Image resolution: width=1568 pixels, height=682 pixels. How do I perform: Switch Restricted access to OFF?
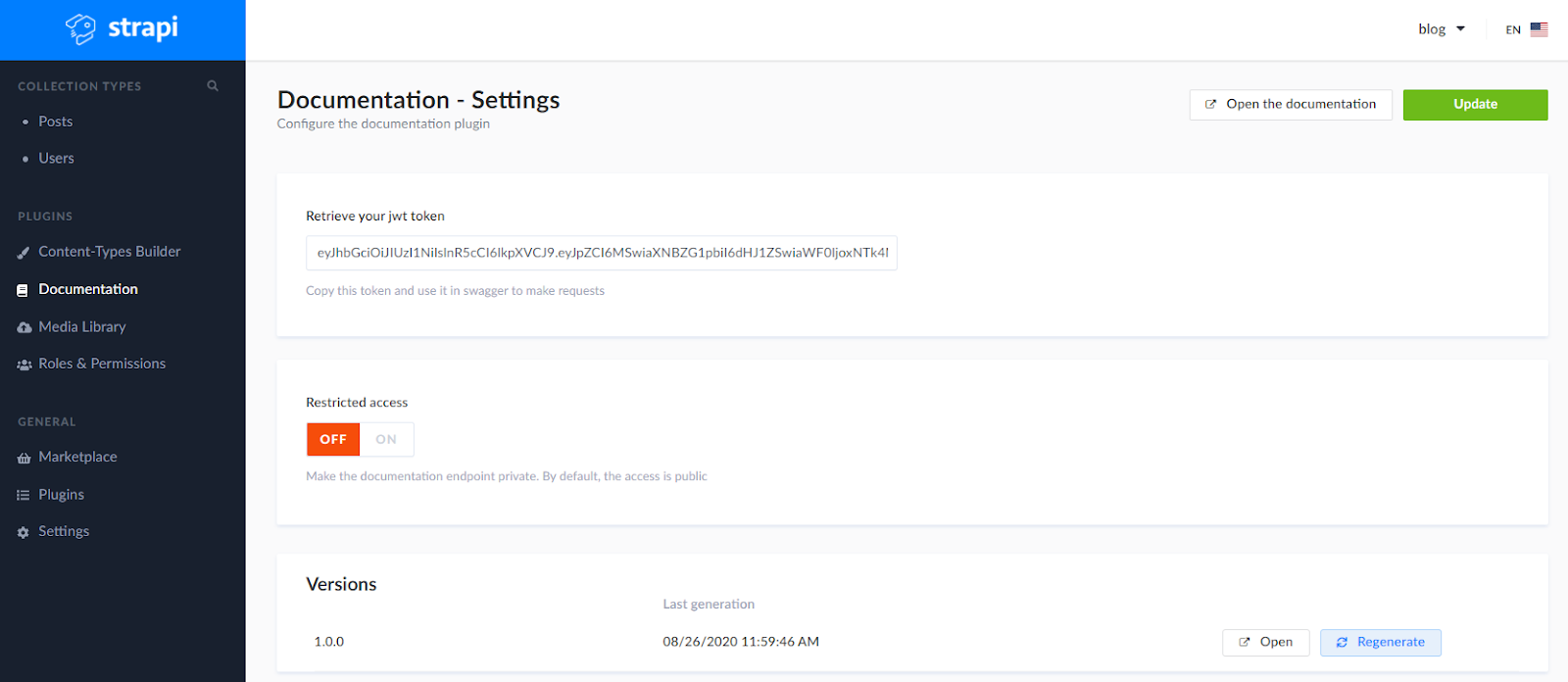click(333, 439)
